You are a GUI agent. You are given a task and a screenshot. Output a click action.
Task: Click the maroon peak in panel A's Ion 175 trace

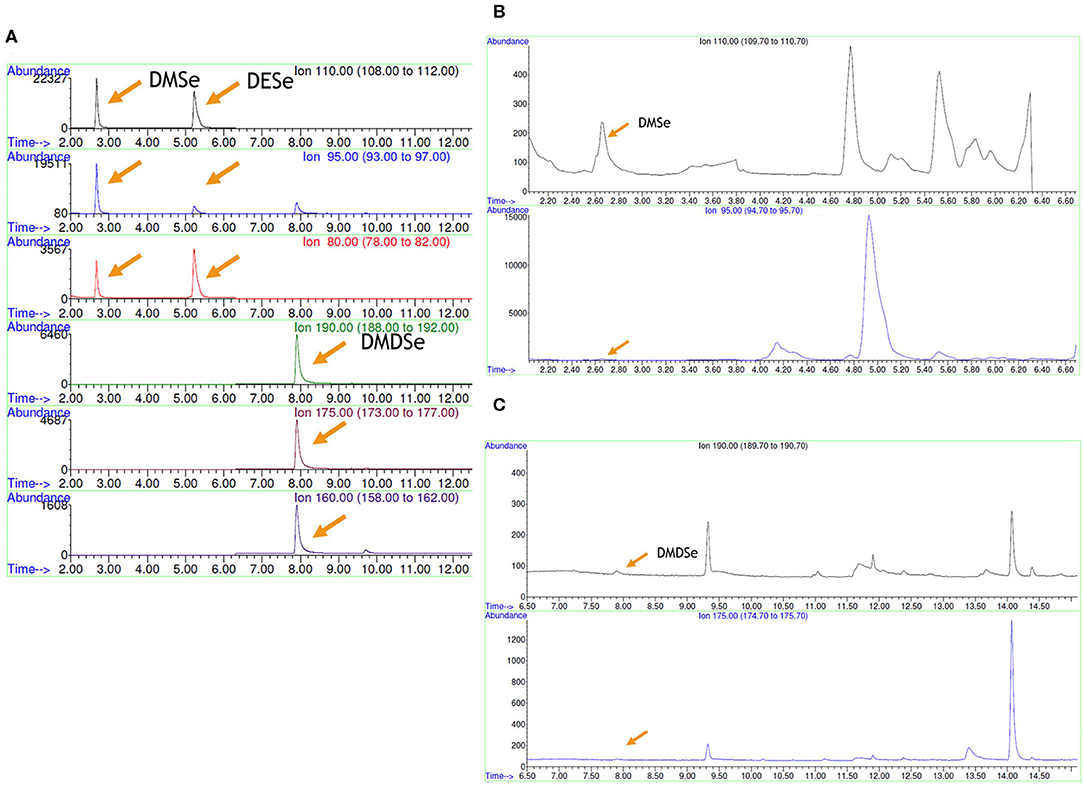point(297,445)
